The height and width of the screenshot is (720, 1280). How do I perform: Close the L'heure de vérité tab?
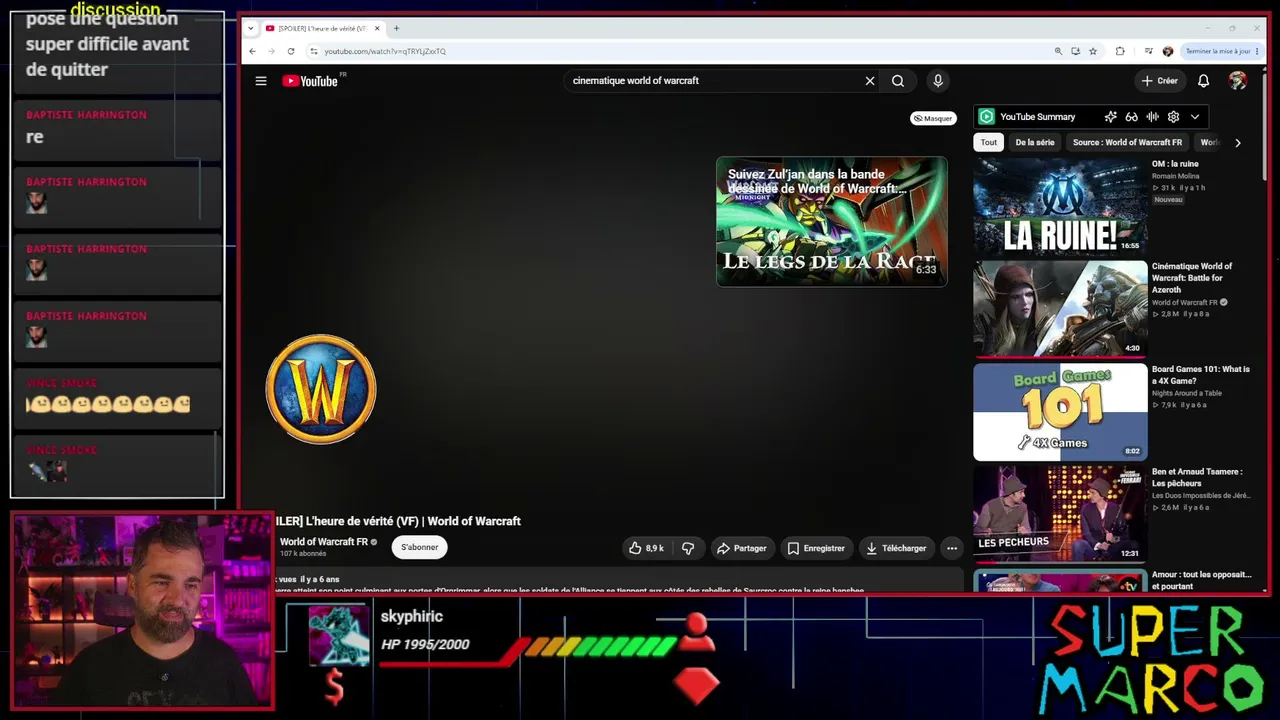tap(377, 28)
